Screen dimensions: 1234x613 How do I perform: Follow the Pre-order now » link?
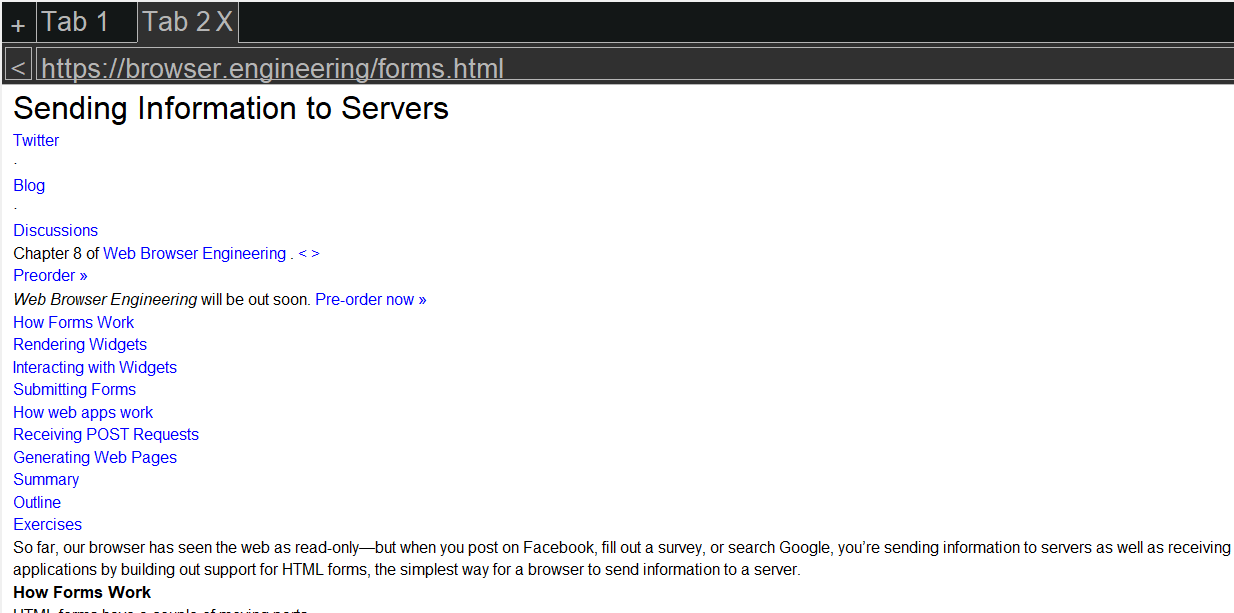370,299
